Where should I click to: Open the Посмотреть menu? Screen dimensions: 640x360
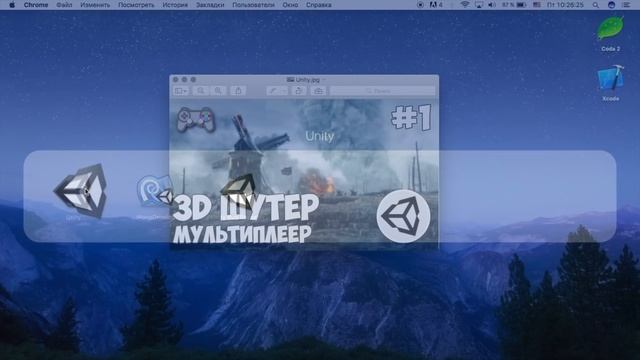[x=136, y=5]
